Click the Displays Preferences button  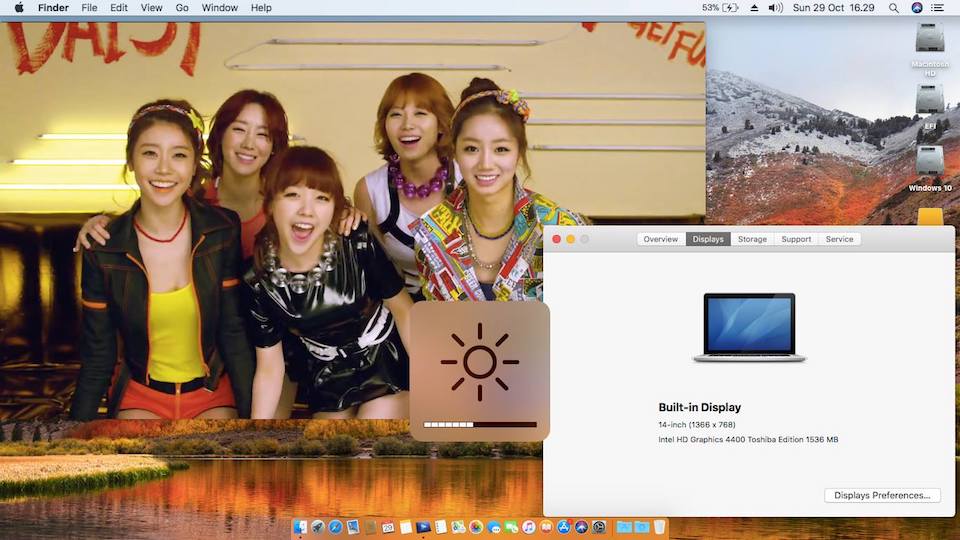coord(882,495)
